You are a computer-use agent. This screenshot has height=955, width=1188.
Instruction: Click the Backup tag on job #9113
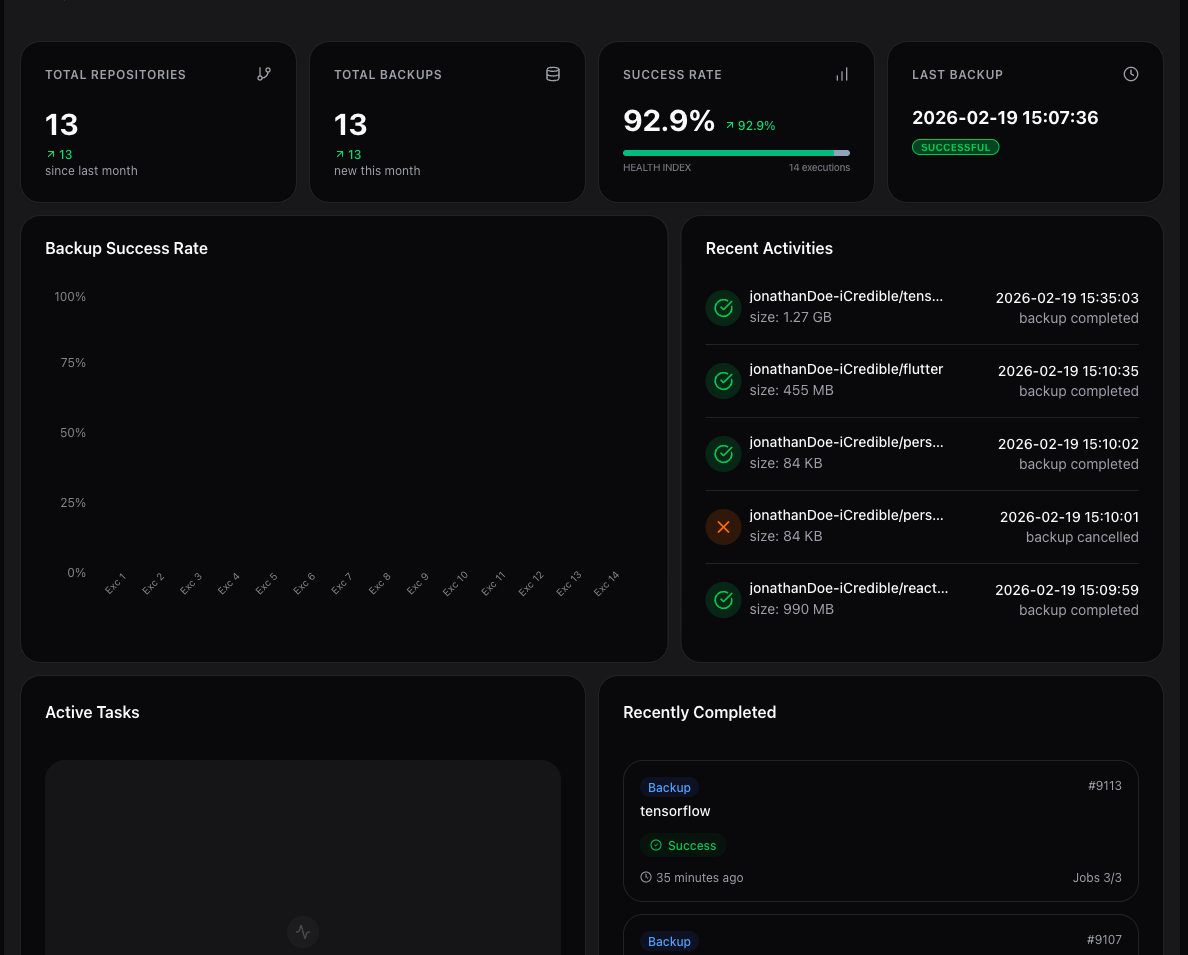click(669, 787)
